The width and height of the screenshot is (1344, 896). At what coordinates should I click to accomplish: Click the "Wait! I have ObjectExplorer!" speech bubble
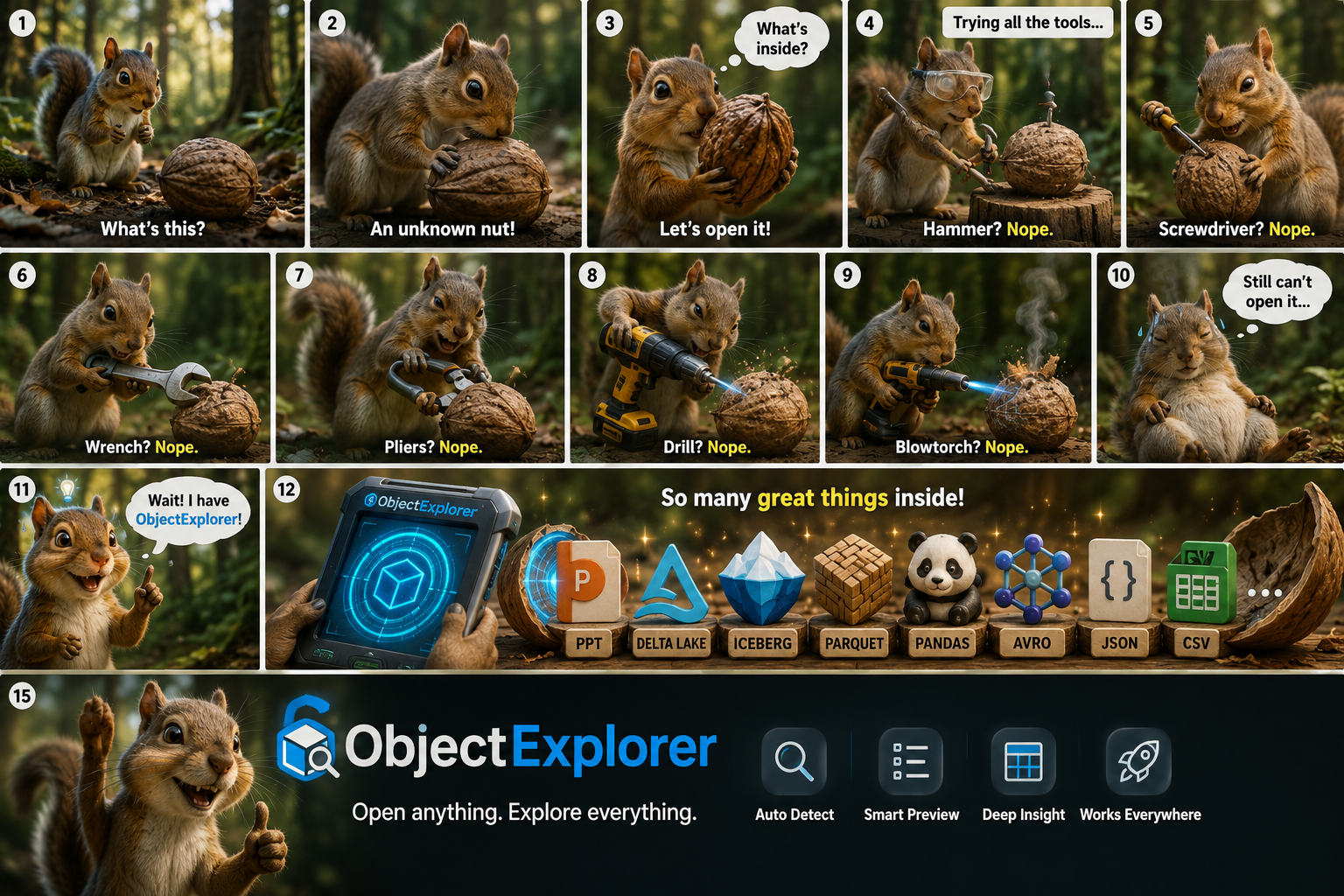(188, 510)
